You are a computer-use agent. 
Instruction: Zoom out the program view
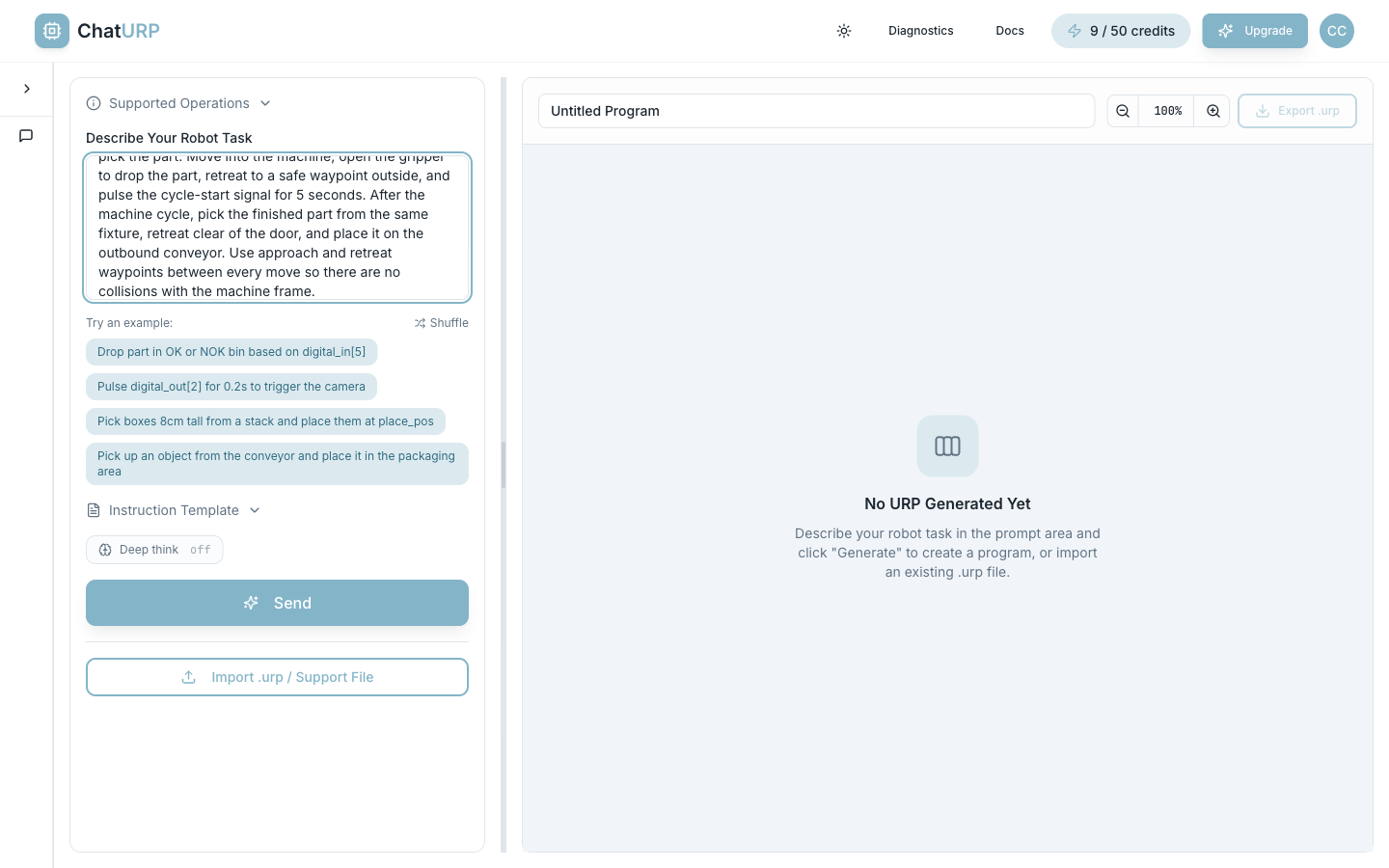[x=1123, y=111]
